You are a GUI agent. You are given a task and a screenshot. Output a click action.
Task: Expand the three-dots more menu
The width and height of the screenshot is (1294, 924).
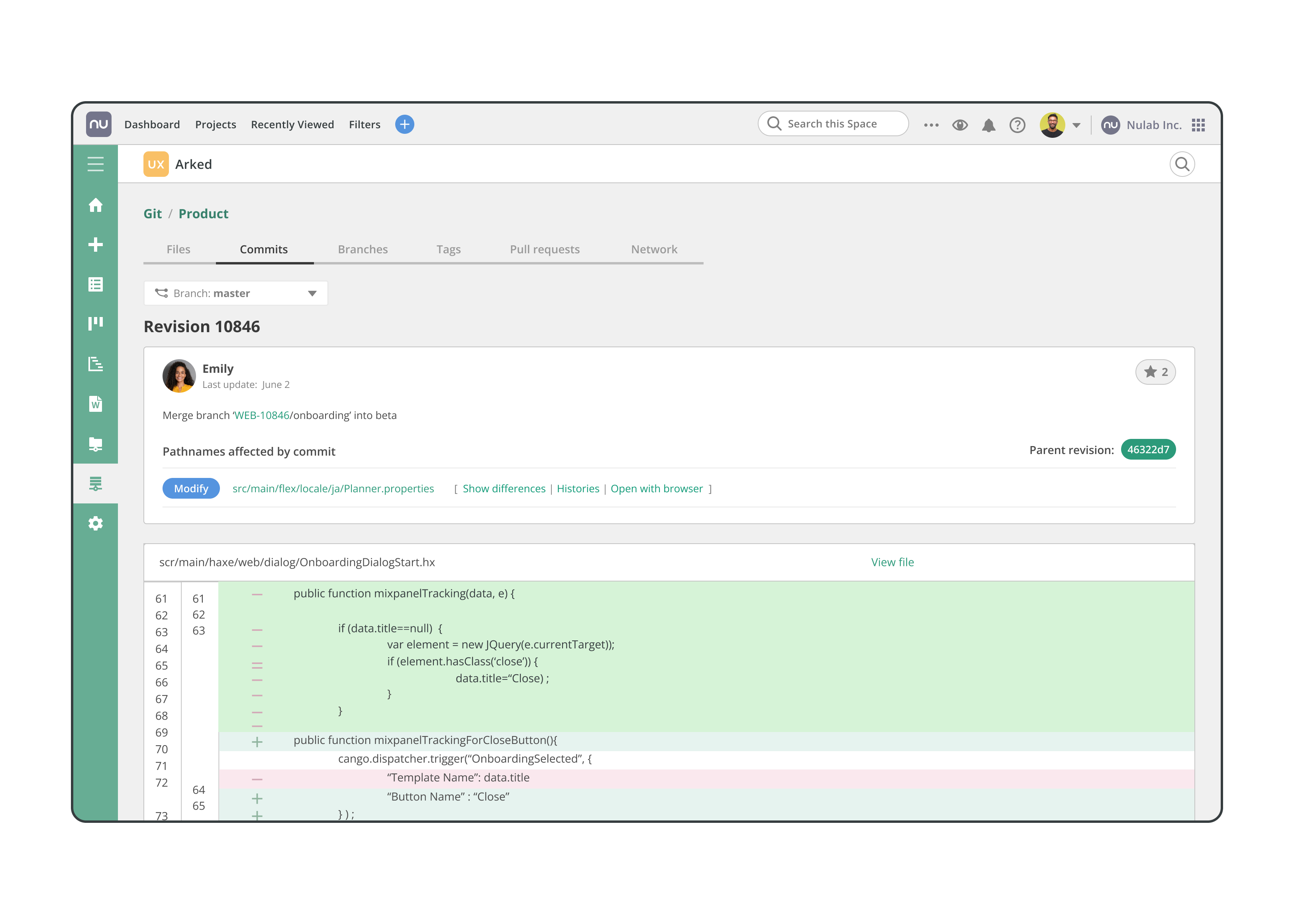(x=931, y=125)
